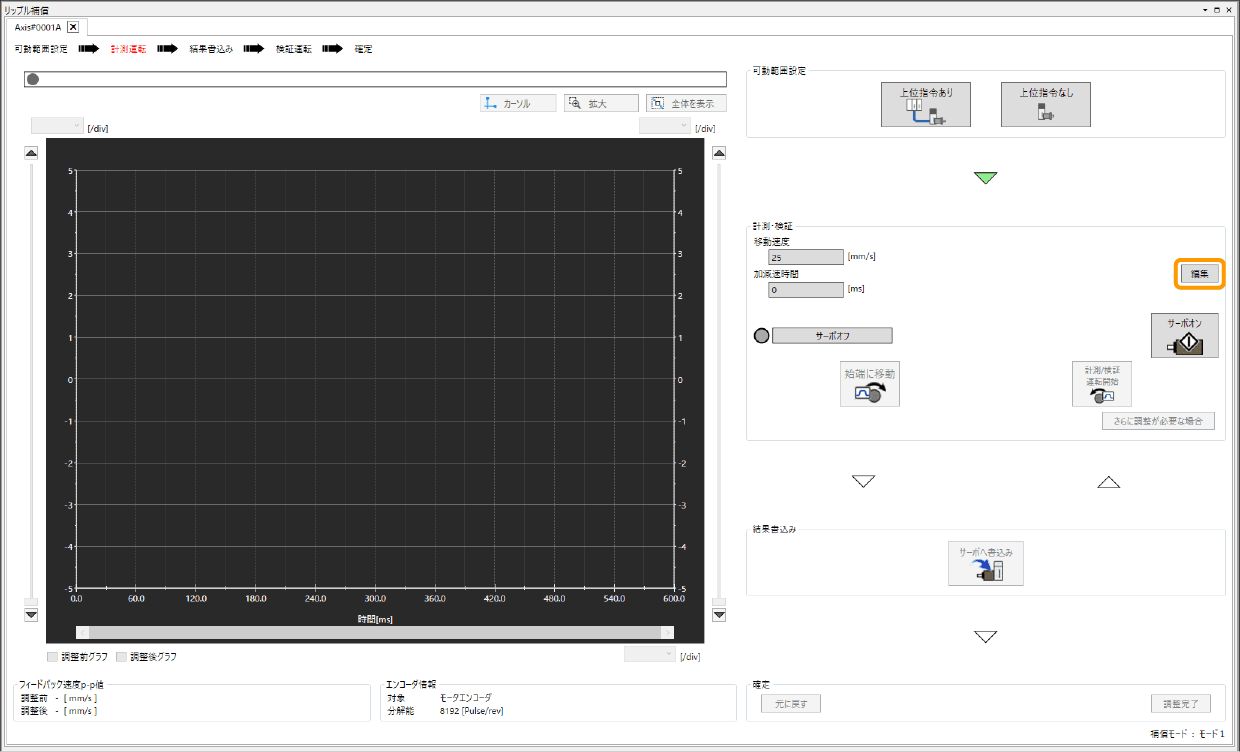Image resolution: width=1240 pixels, height=752 pixels.
Task: Click the 全体を表示 show-all button
Action: point(686,103)
